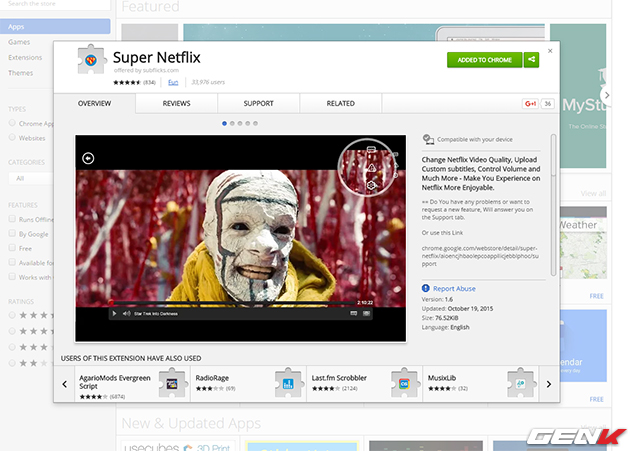Select Extensions in the store sidebar
This screenshot has width=630, height=451.
click(25, 57)
